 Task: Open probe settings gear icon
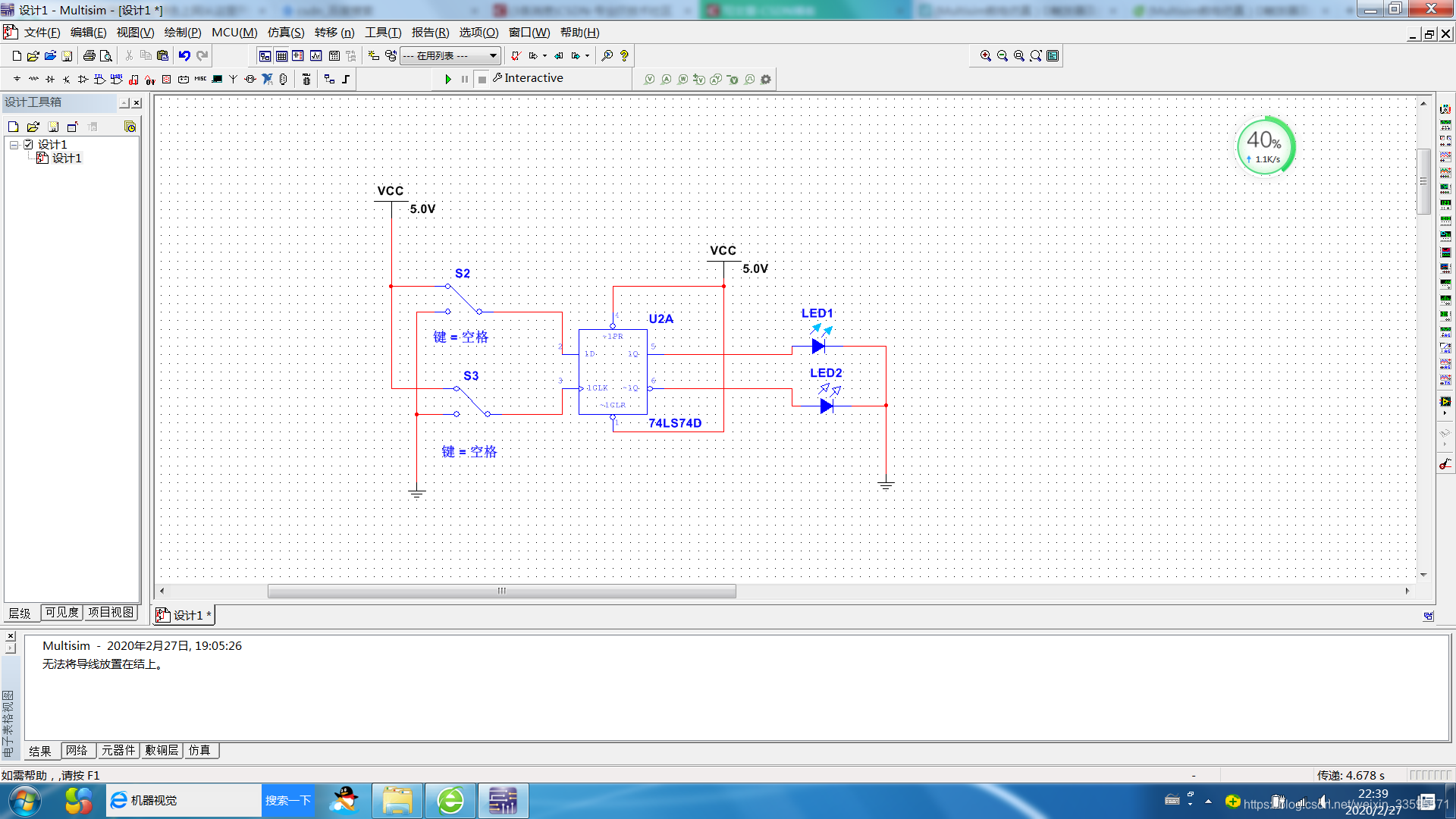pyautogui.click(x=766, y=79)
